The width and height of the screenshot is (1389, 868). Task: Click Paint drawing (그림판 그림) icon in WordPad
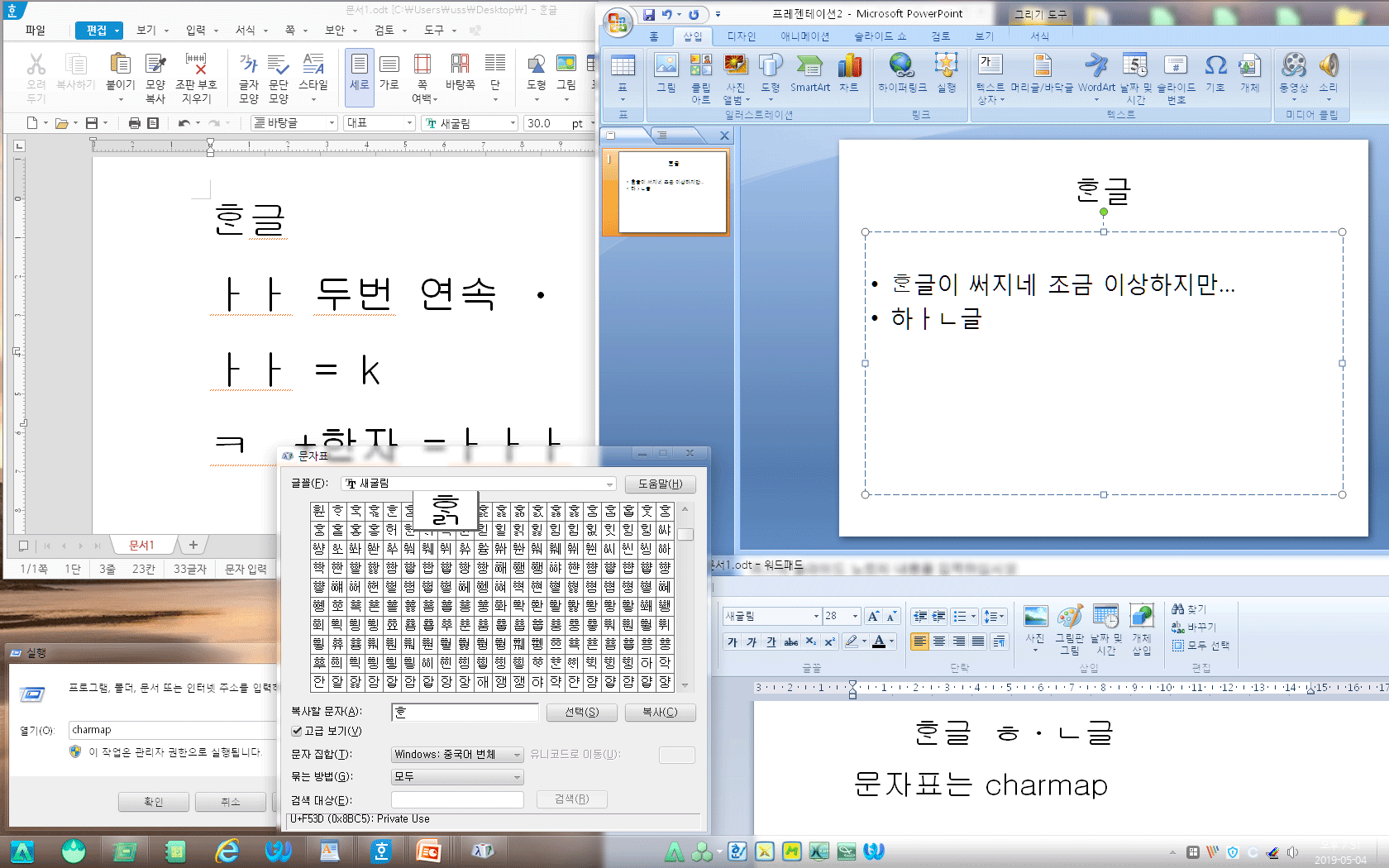point(1070,630)
